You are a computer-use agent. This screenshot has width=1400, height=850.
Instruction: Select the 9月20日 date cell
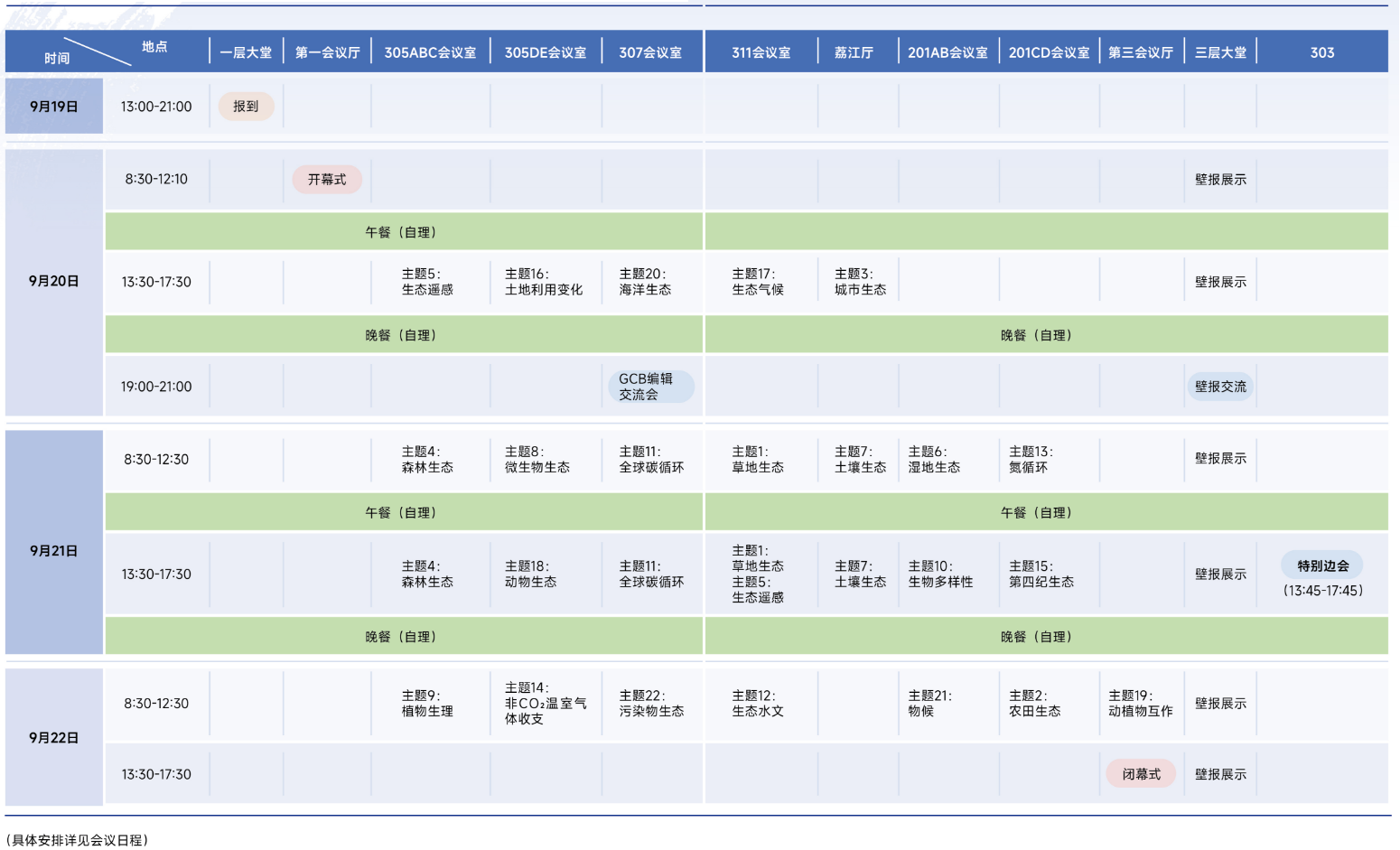point(54,282)
